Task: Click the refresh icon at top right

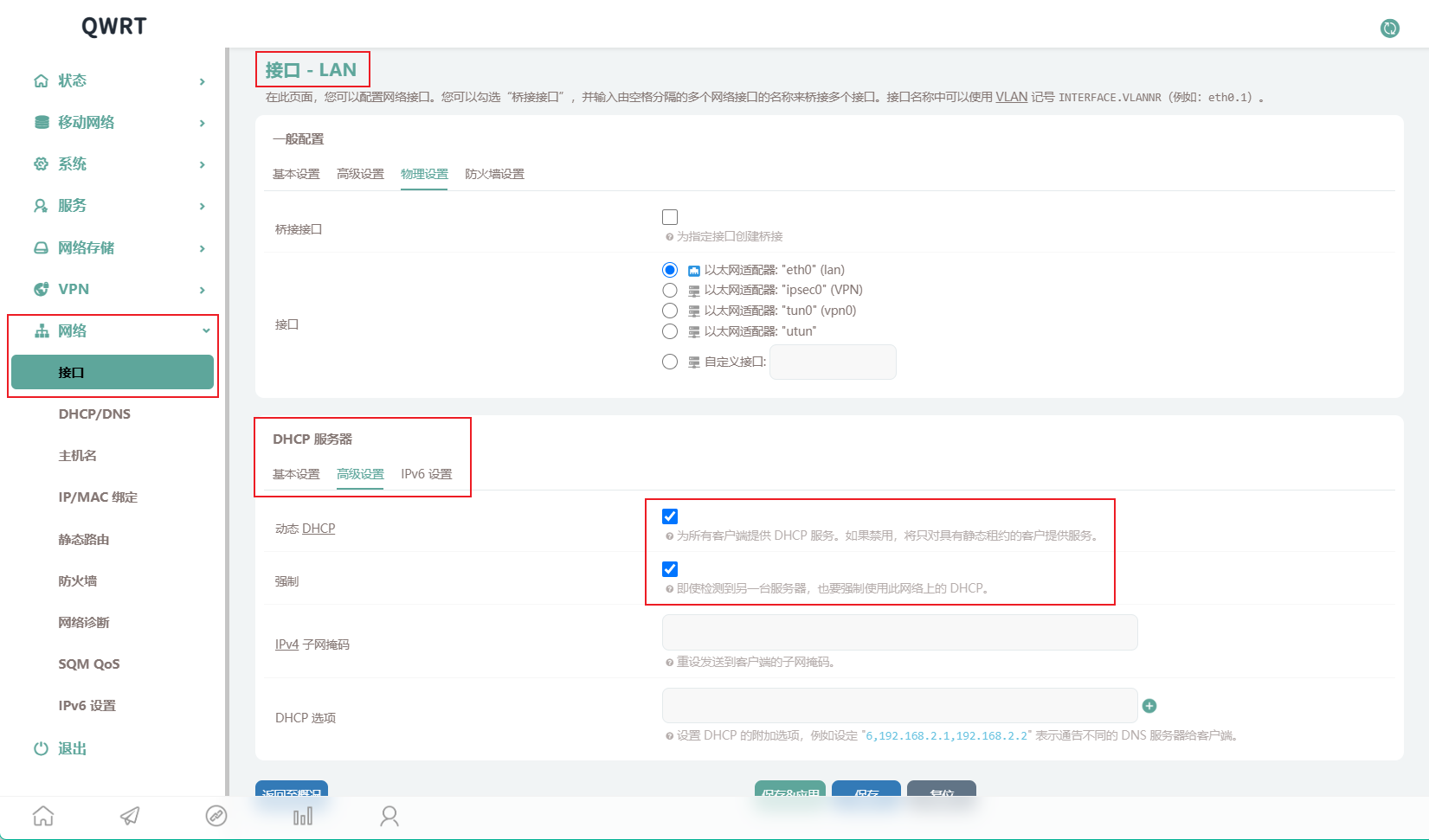Action: click(1389, 29)
